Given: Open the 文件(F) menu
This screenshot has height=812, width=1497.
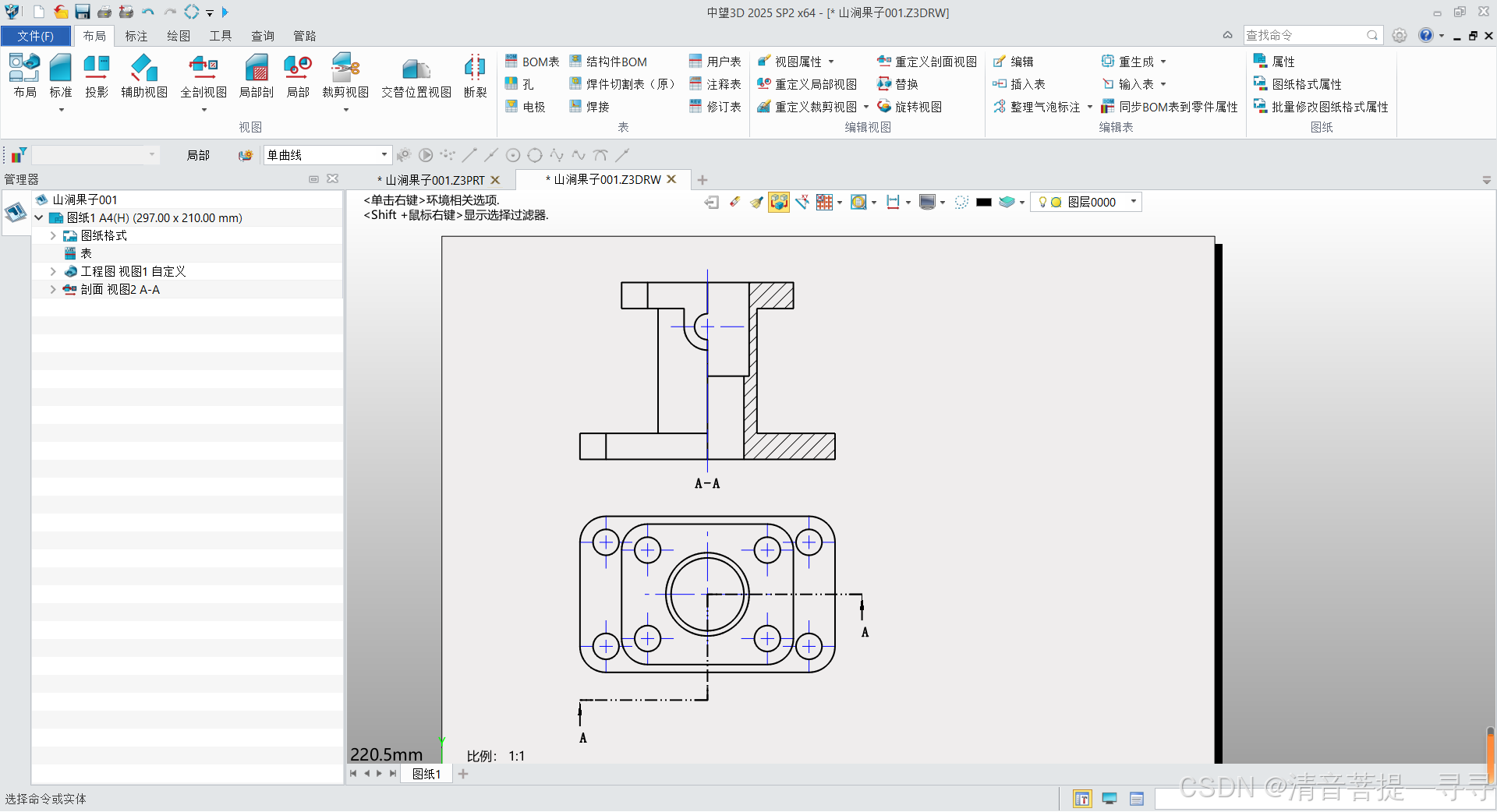Looking at the screenshot, I should (36, 36).
